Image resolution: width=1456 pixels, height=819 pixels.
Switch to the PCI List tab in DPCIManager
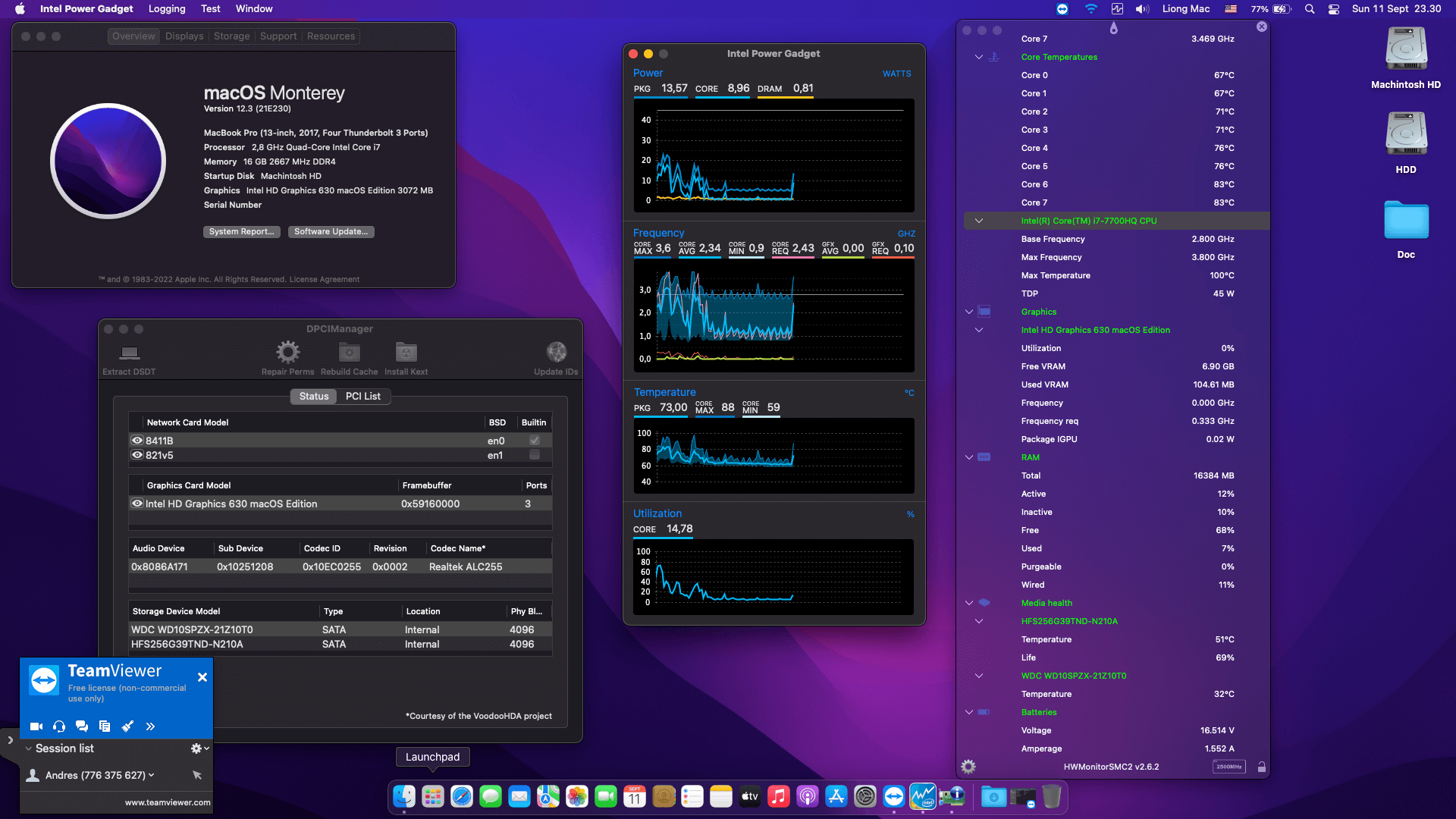click(x=363, y=396)
